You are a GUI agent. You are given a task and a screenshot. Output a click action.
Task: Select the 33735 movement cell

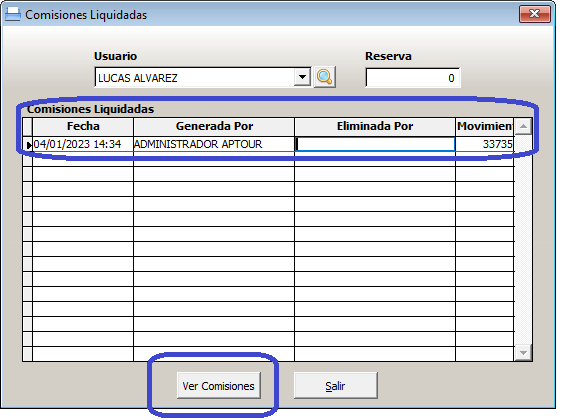click(x=485, y=144)
